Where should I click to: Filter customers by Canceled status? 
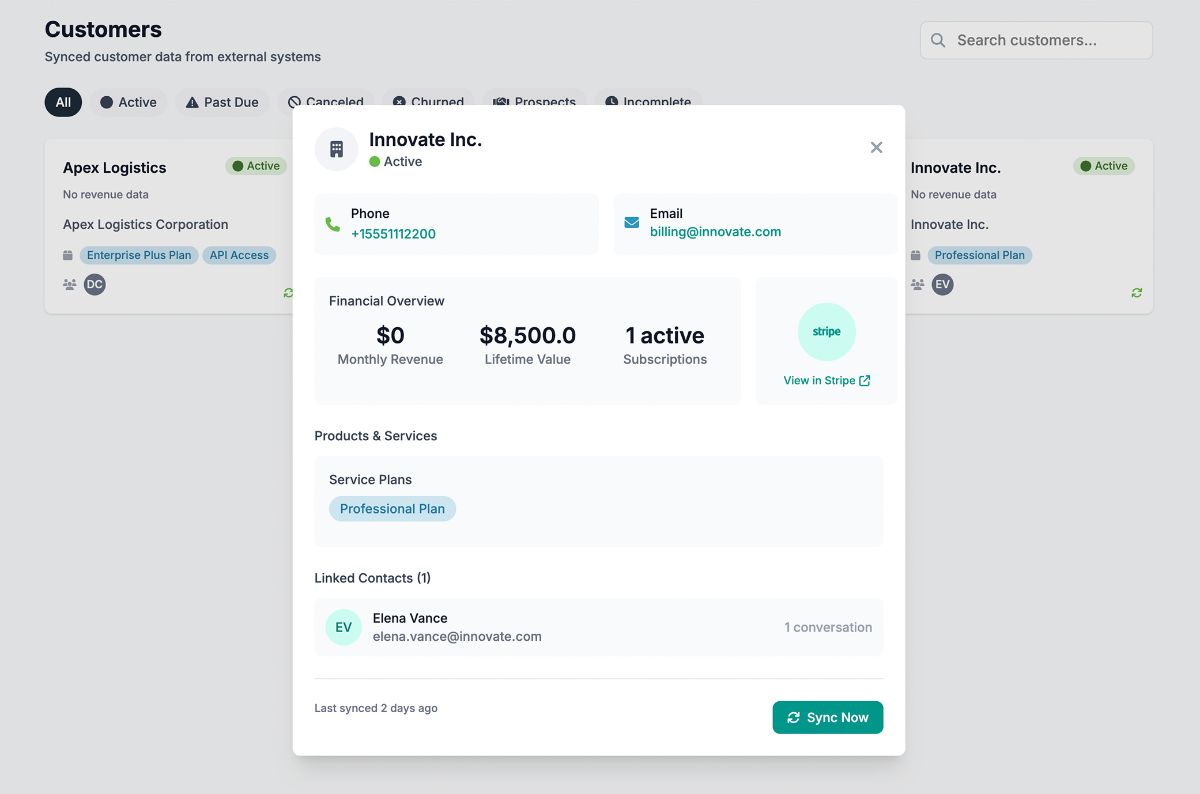point(326,101)
